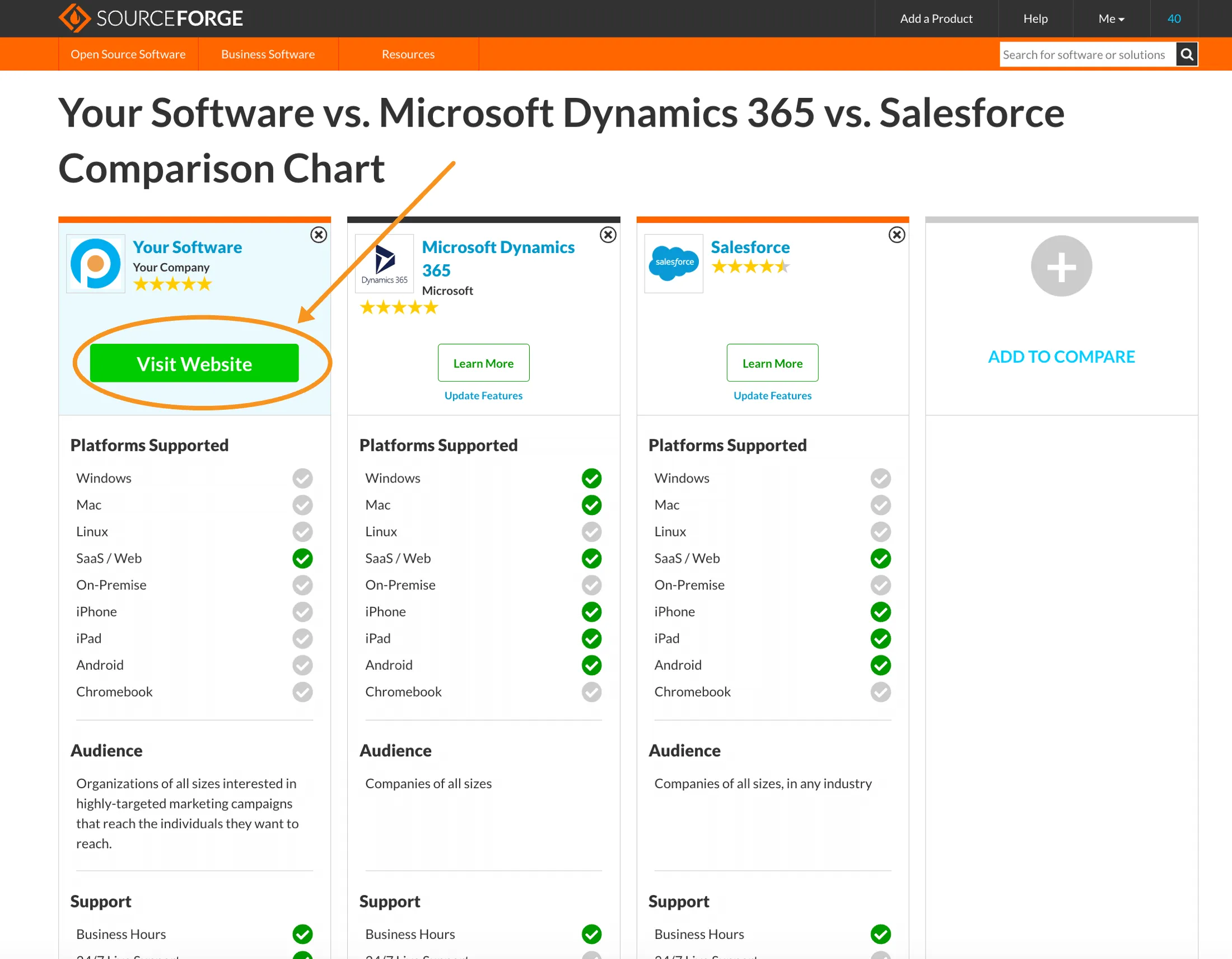Click Update Features under Microsoft Dynamics 365

[x=483, y=396]
